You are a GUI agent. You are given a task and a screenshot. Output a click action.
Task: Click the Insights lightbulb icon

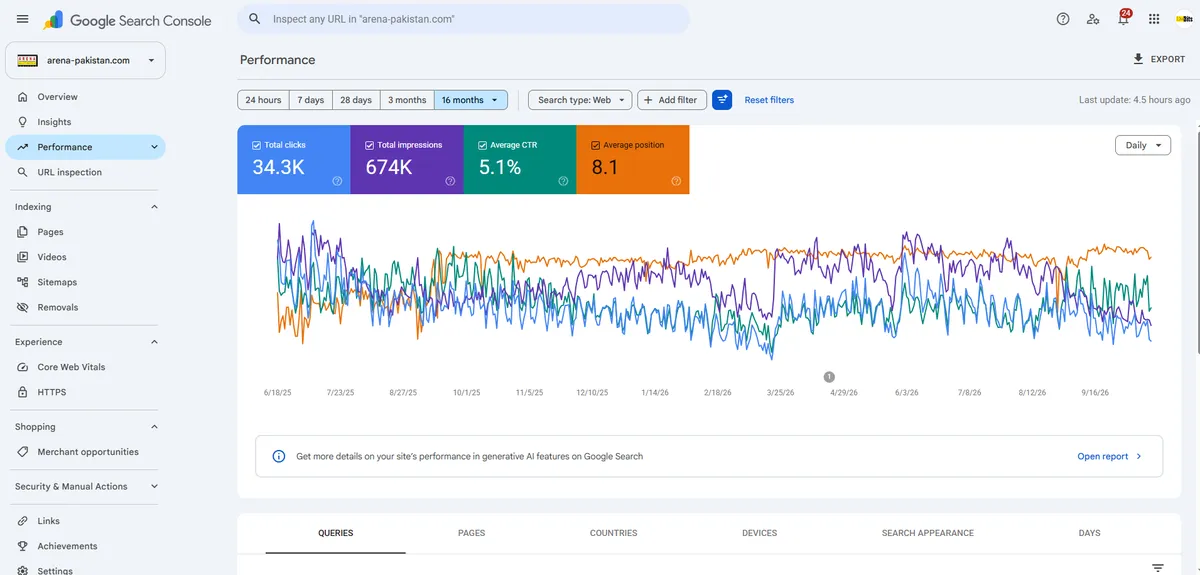point(23,122)
